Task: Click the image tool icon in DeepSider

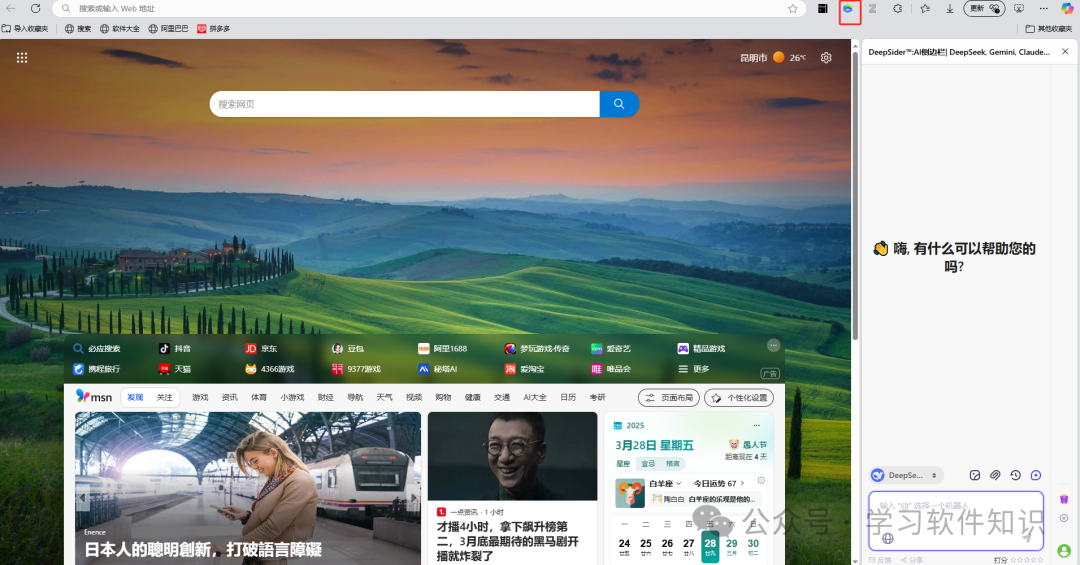Action: pos(975,475)
